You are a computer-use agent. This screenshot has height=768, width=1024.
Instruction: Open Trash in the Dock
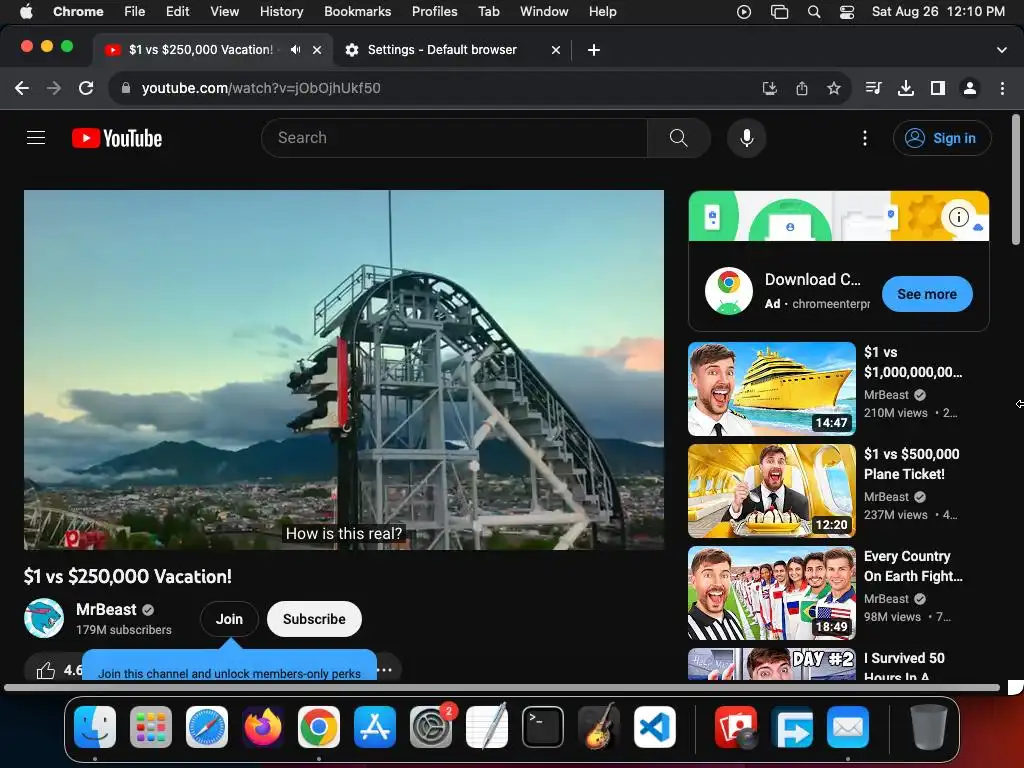[x=929, y=727]
